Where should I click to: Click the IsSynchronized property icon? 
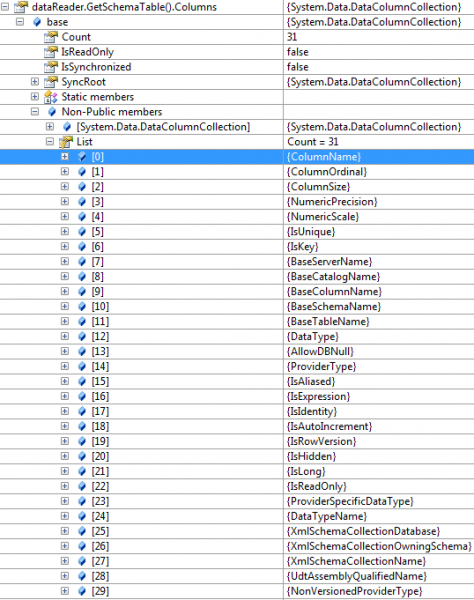point(51,67)
